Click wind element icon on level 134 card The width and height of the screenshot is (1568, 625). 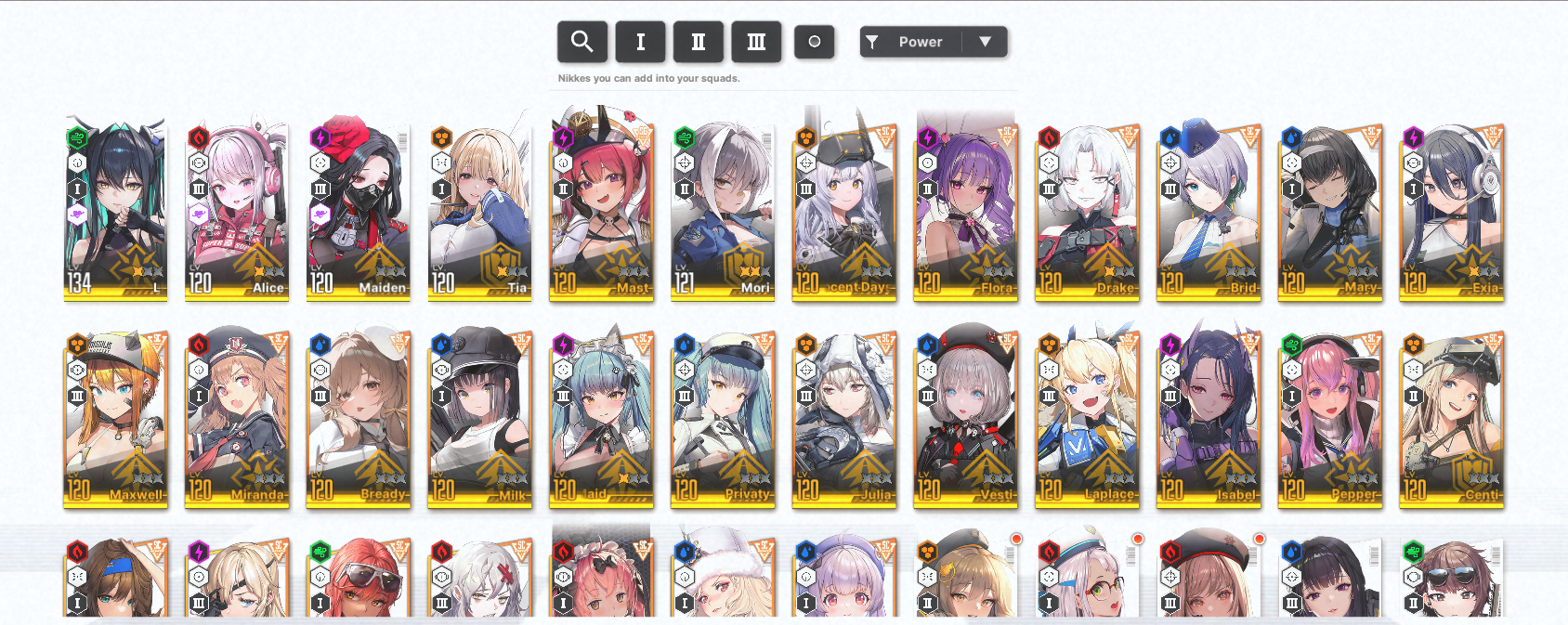[77, 138]
